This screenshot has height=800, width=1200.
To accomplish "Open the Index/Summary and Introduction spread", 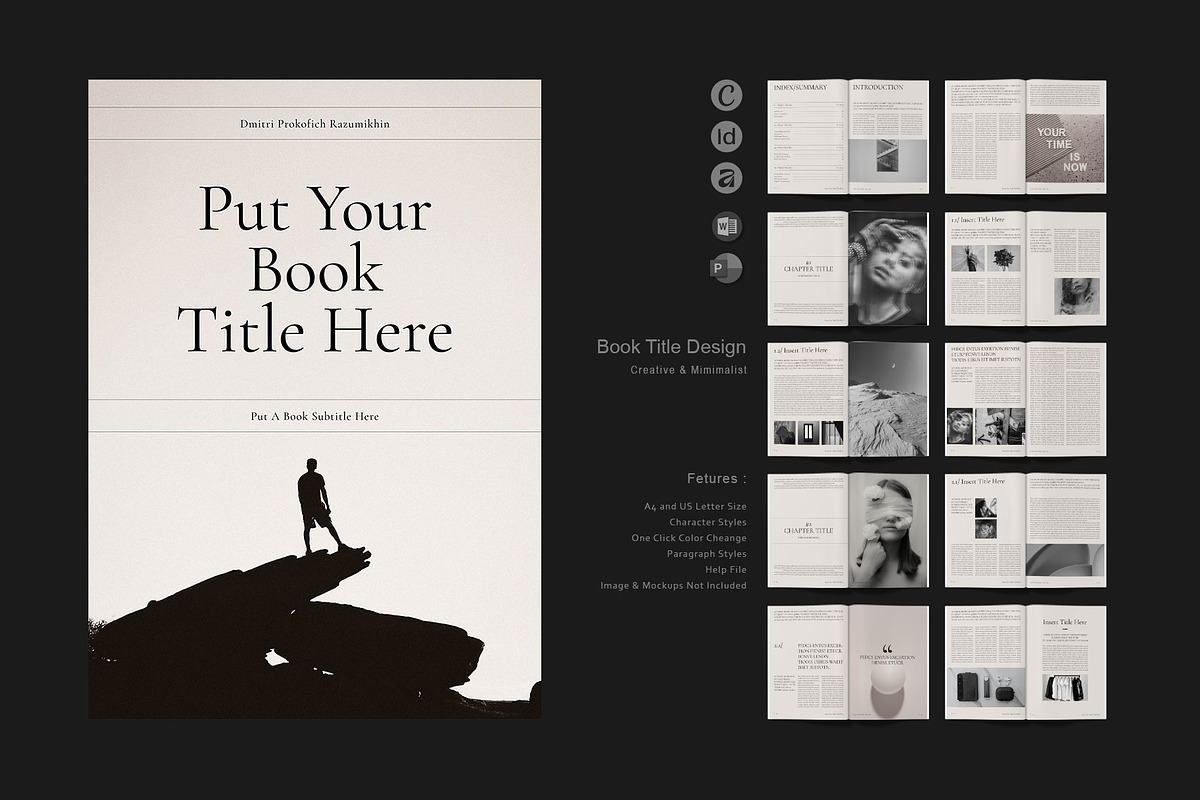I will [848, 137].
